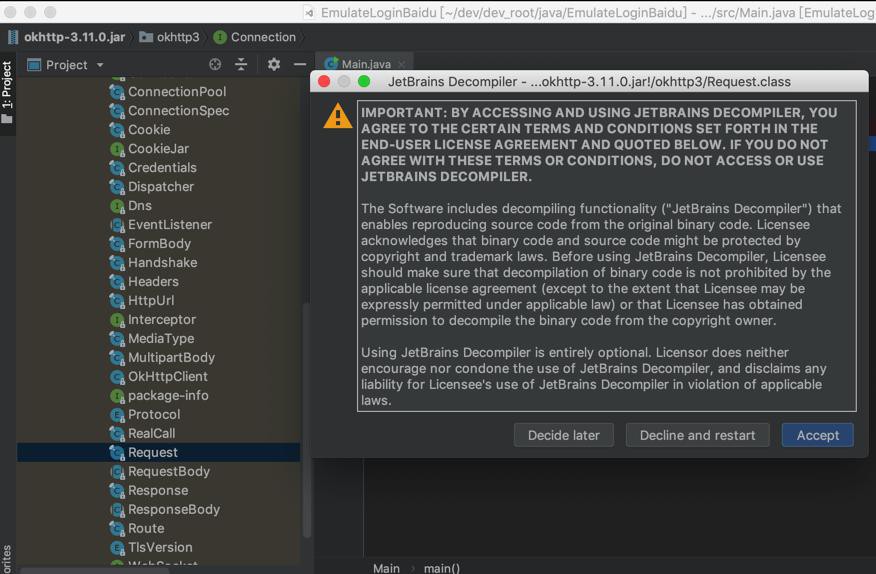Click the okhttp3 folder icon in breadcrumb
Viewport: 876px width, 574px height.
pos(146,37)
